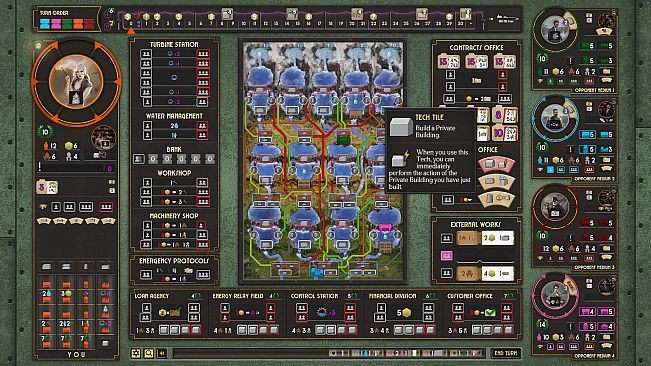Choose the first Water Management worker slot
Viewport: 651px width, 366px height.
click(x=147, y=125)
